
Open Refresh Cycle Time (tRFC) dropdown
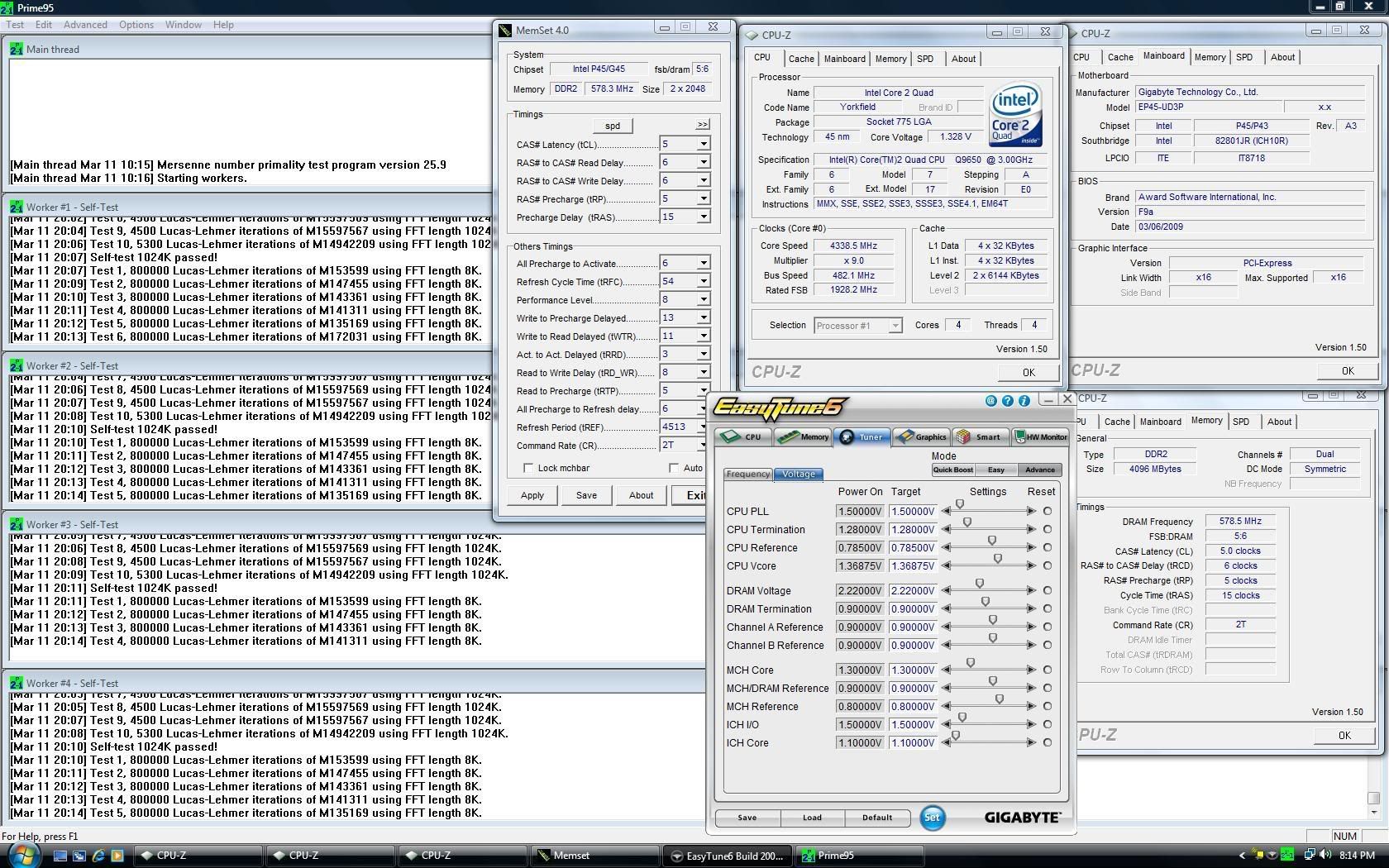[x=704, y=281]
